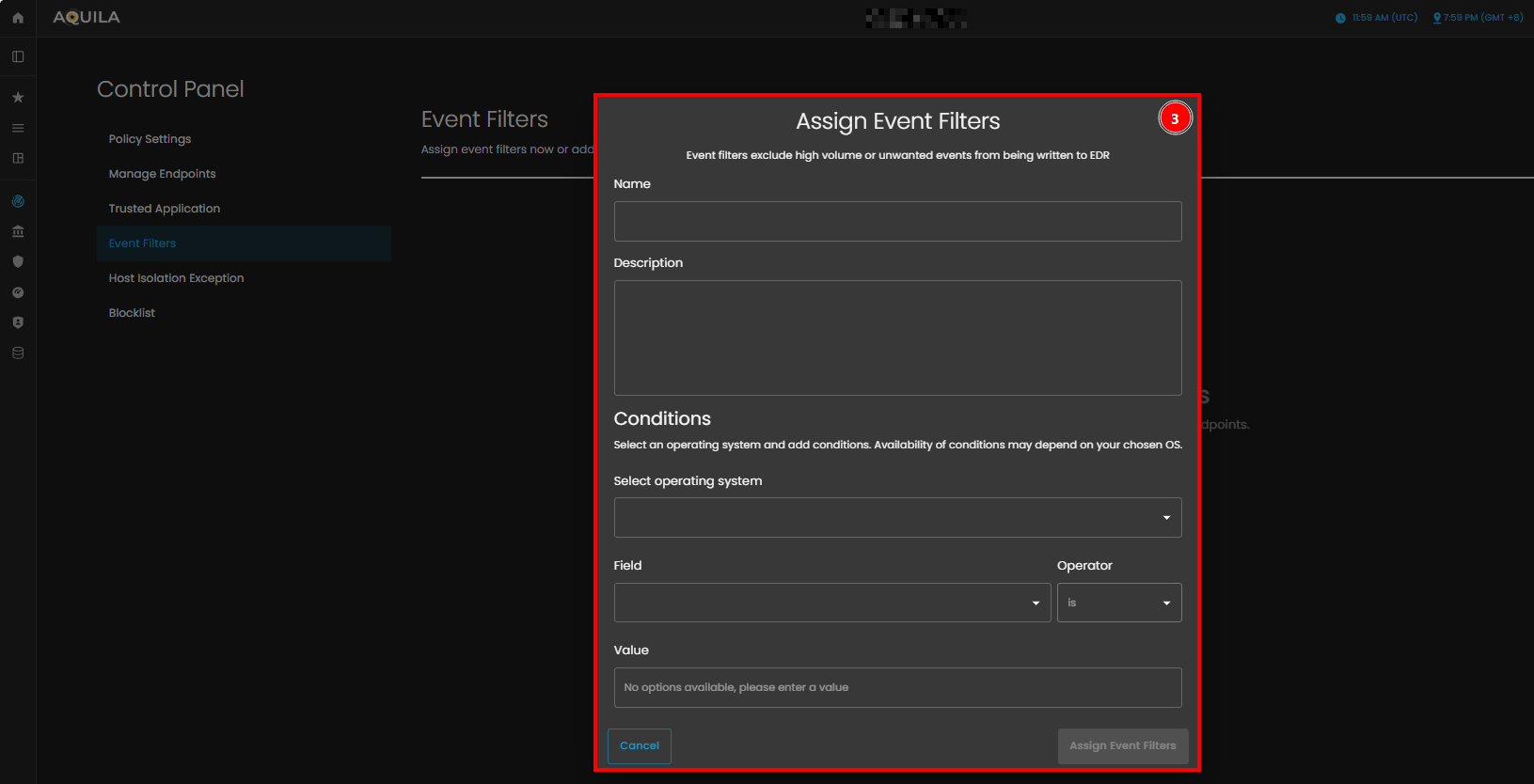Go to Policy Settings in Control Panel
Viewport: 1534px width, 784px height.
click(150, 139)
